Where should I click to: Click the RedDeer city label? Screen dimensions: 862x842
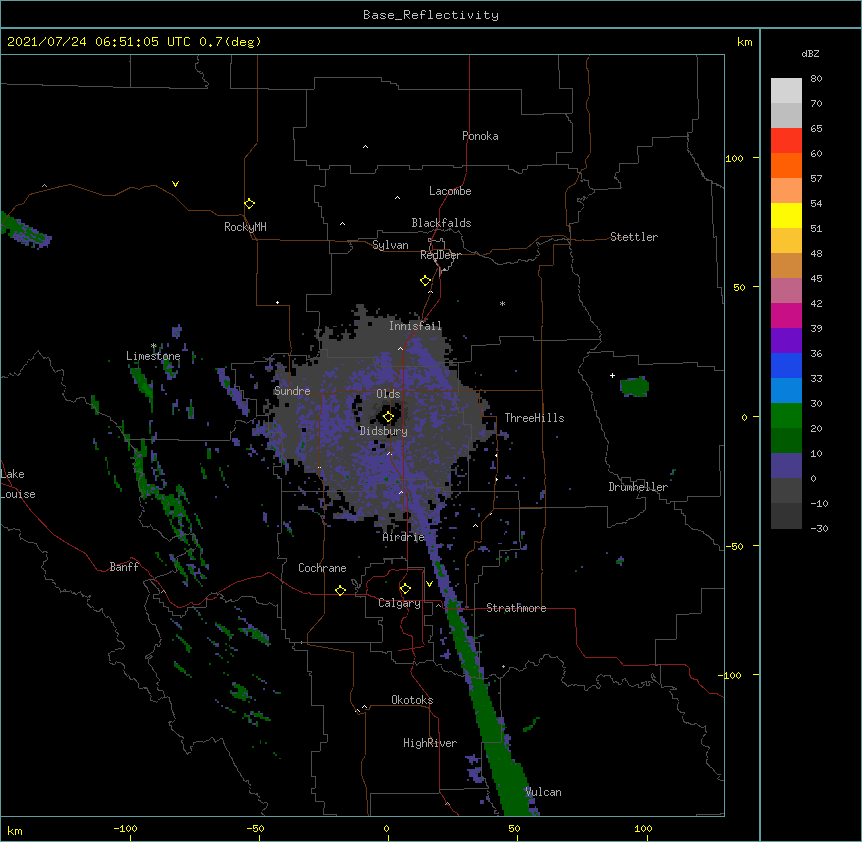[x=440, y=255]
